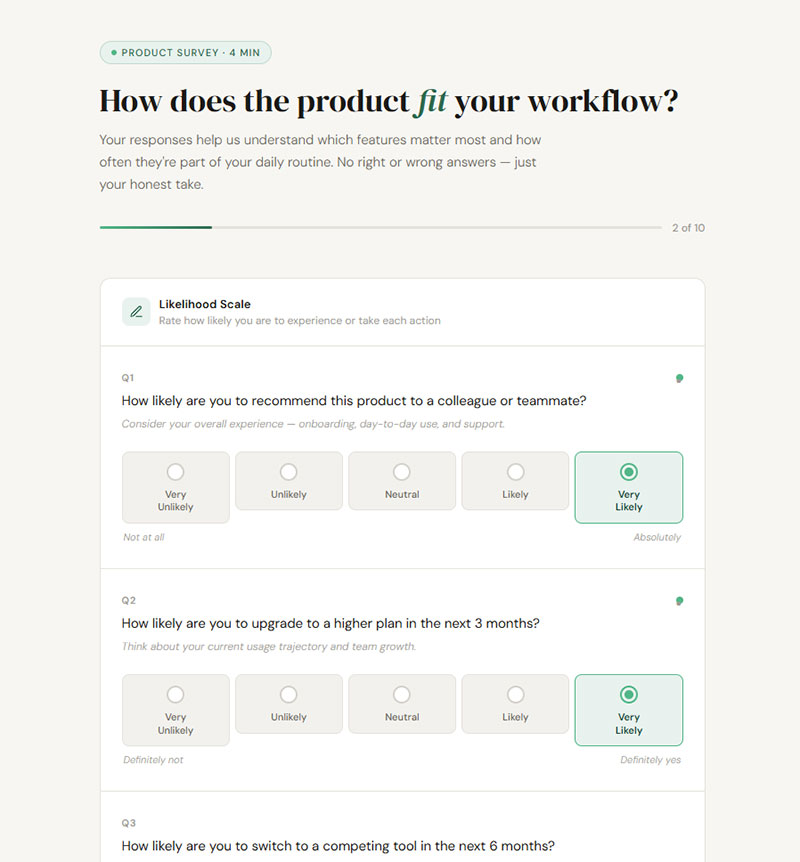Click the 2 of 10 page indicator

[x=688, y=228]
